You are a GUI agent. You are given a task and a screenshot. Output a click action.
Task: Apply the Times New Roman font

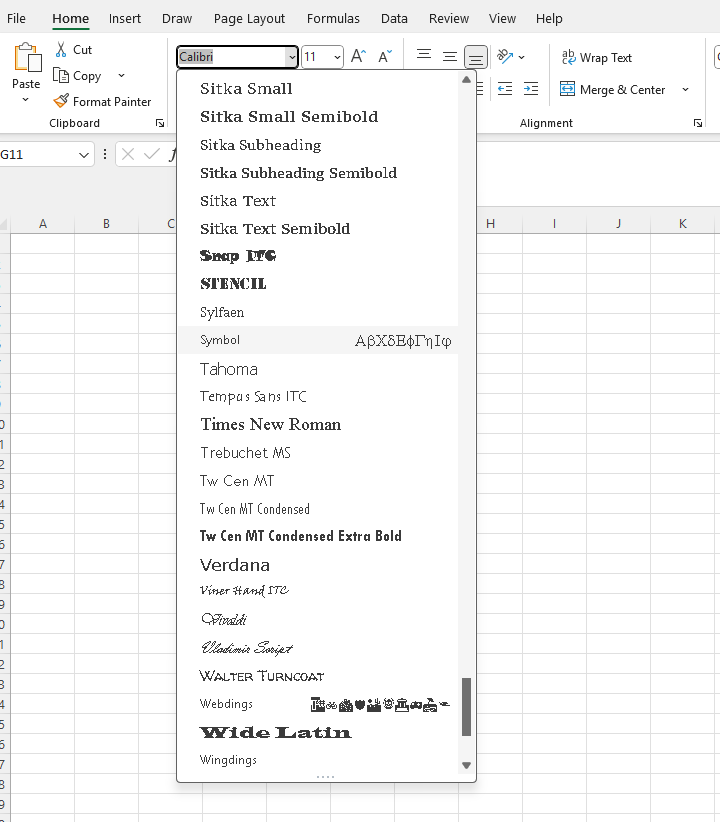tap(318, 424)
